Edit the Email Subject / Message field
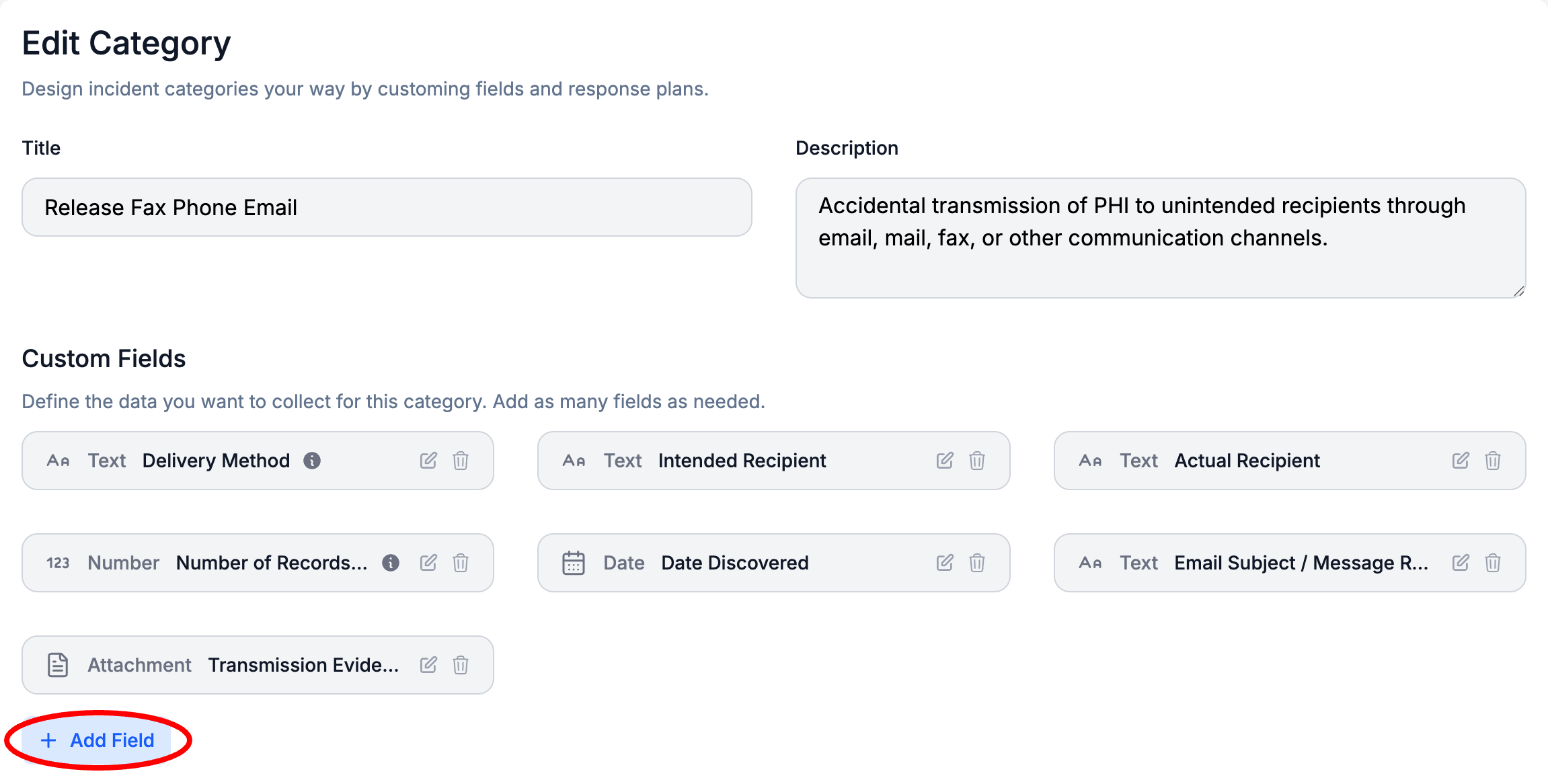 (x=1461, y=563)
